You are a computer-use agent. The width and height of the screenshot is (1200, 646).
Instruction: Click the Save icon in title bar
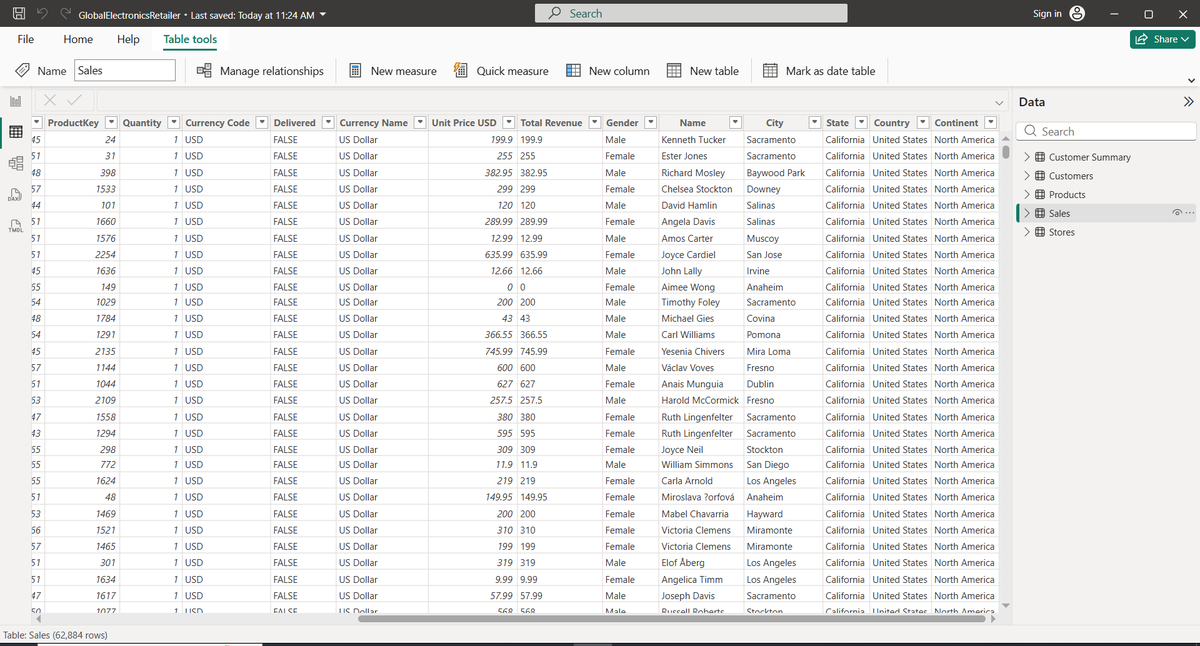(x=18, y=14)
